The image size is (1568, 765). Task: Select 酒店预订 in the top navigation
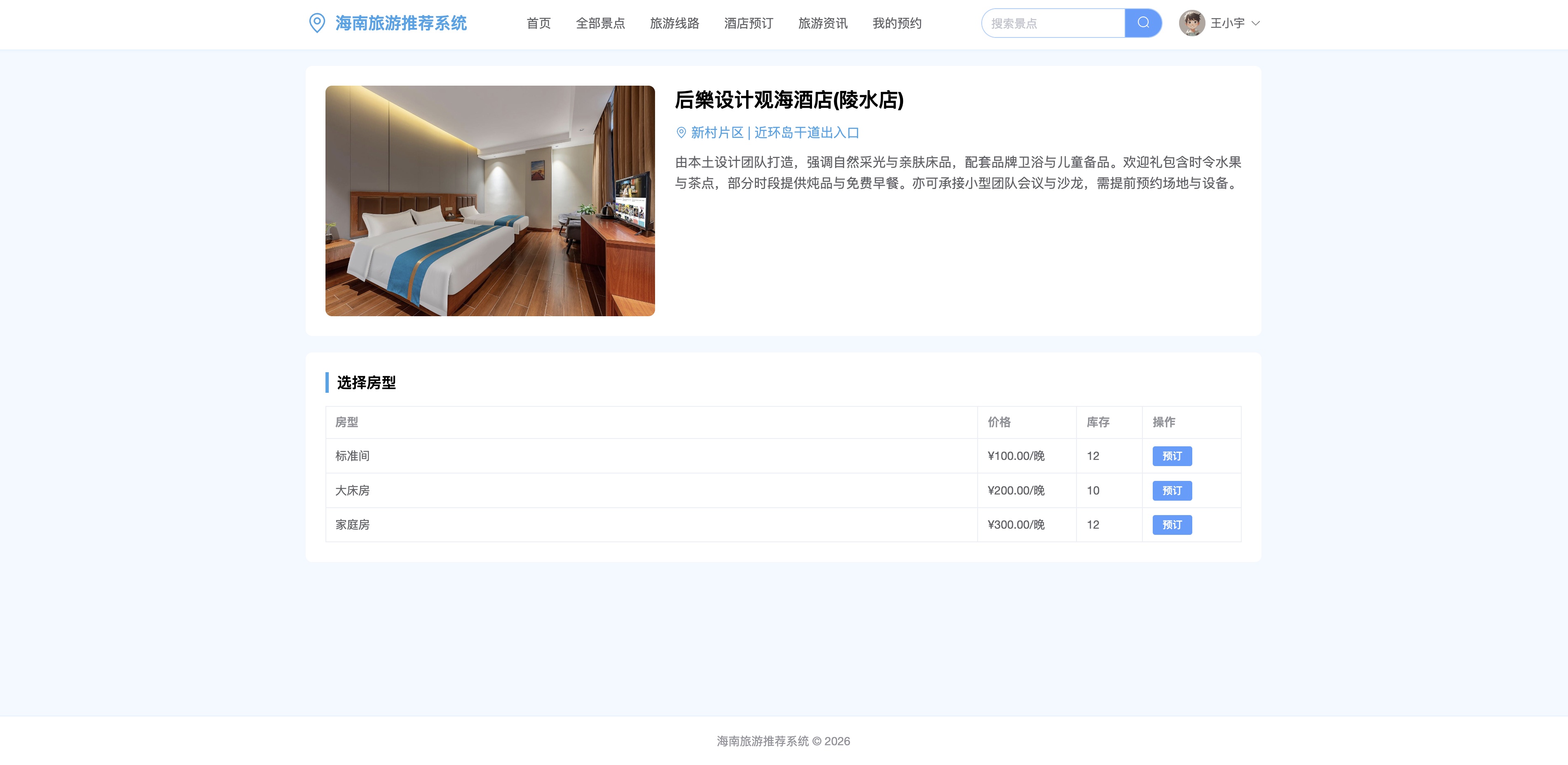click(748, 23)
